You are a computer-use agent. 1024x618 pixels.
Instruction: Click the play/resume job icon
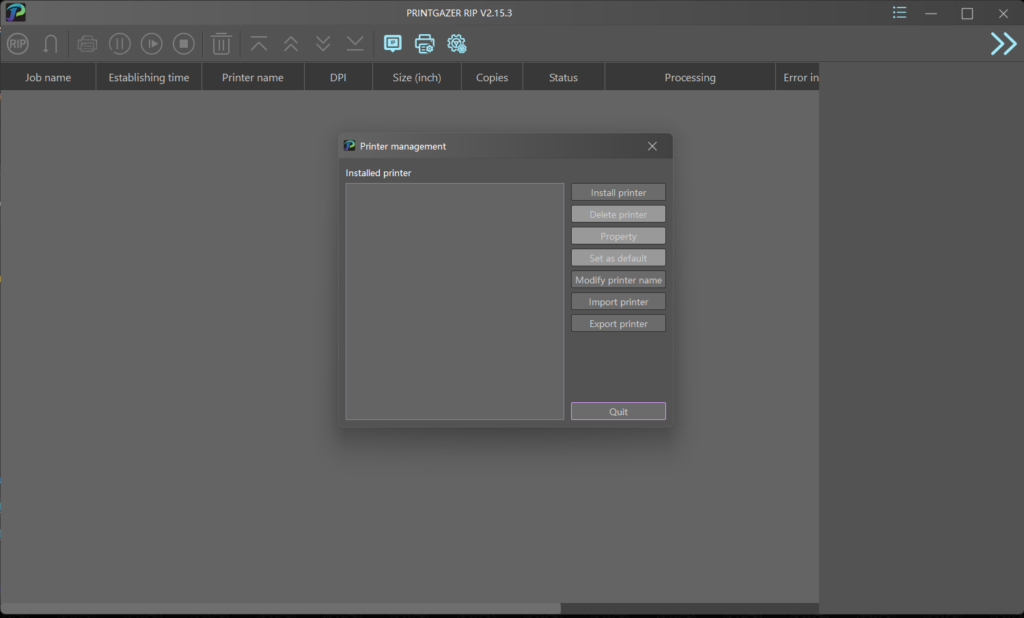(152, 44)
